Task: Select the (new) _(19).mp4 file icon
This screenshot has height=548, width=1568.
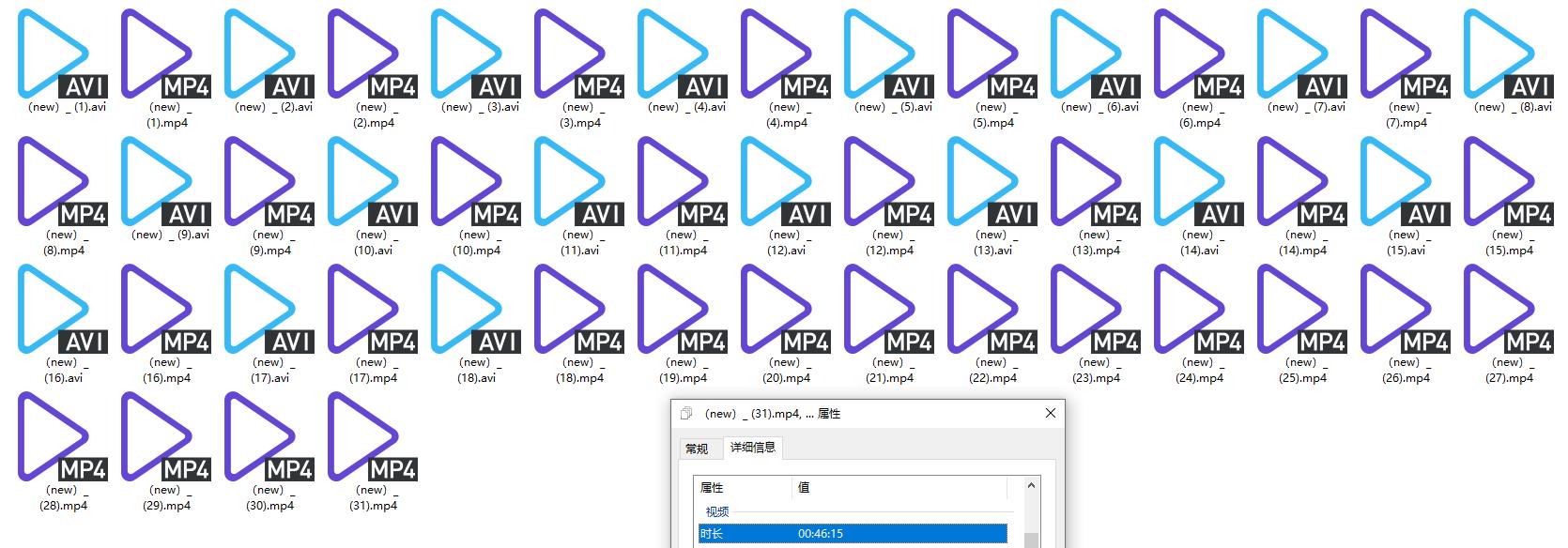Action: [682, 309]
